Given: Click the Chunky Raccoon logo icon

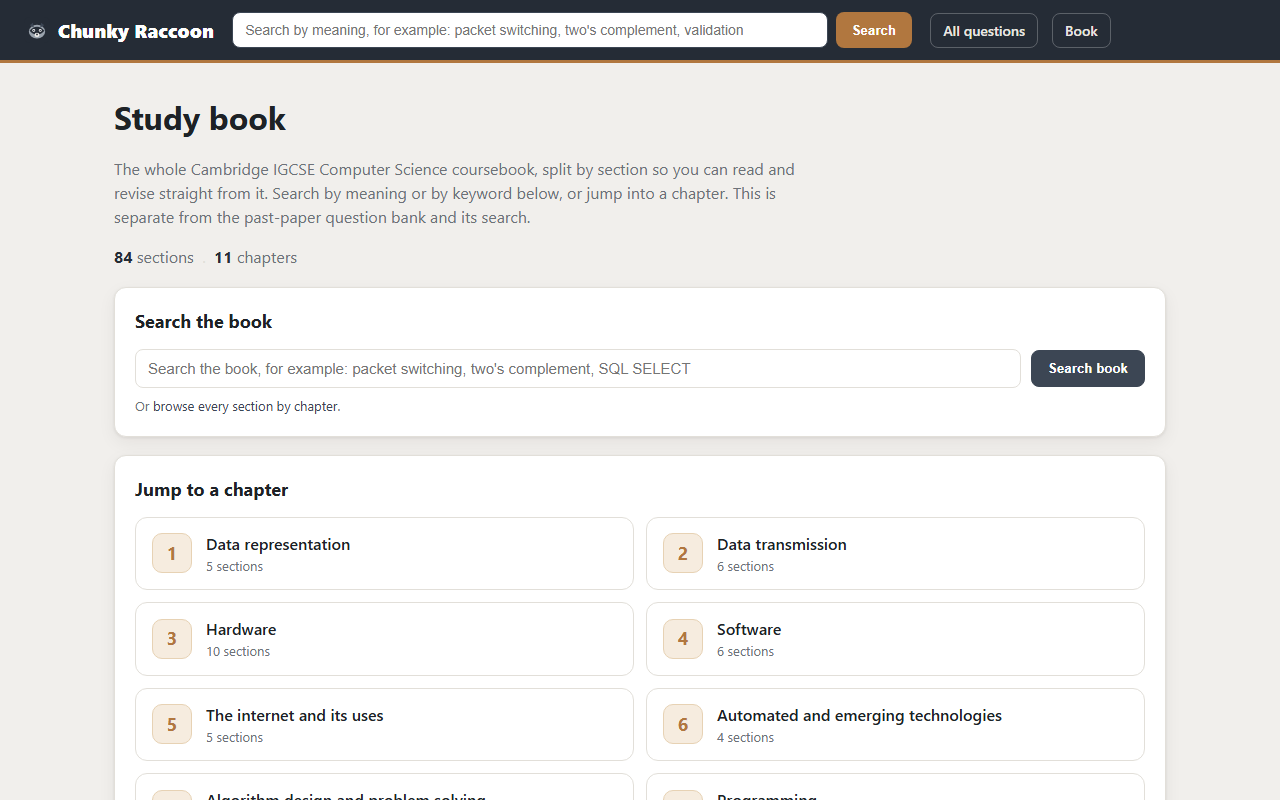Looking at the screenshot, I should click(x=37, y=31).
